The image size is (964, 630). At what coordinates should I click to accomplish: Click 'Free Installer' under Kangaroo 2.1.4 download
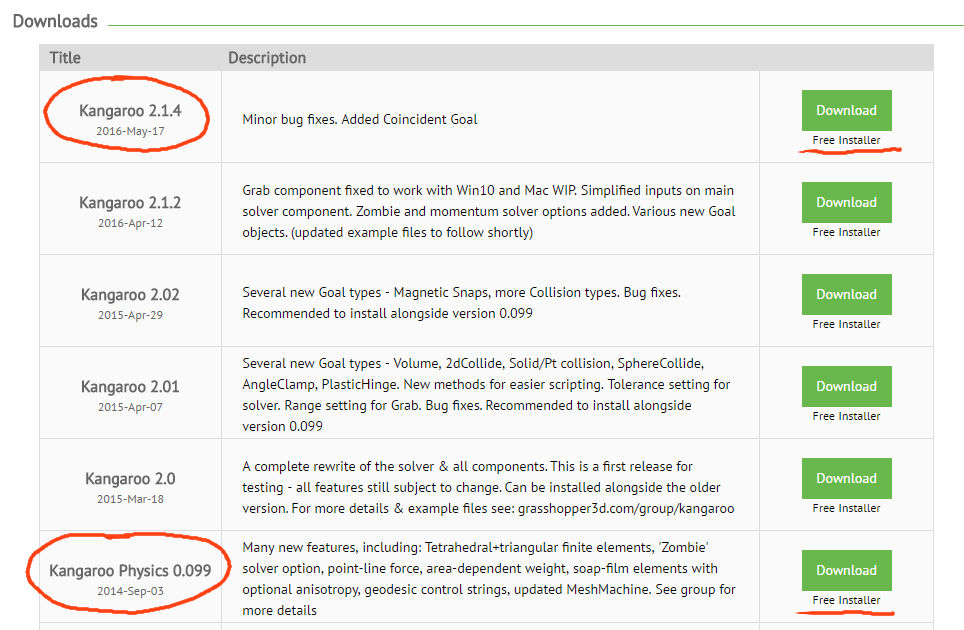tap(846, 140)
